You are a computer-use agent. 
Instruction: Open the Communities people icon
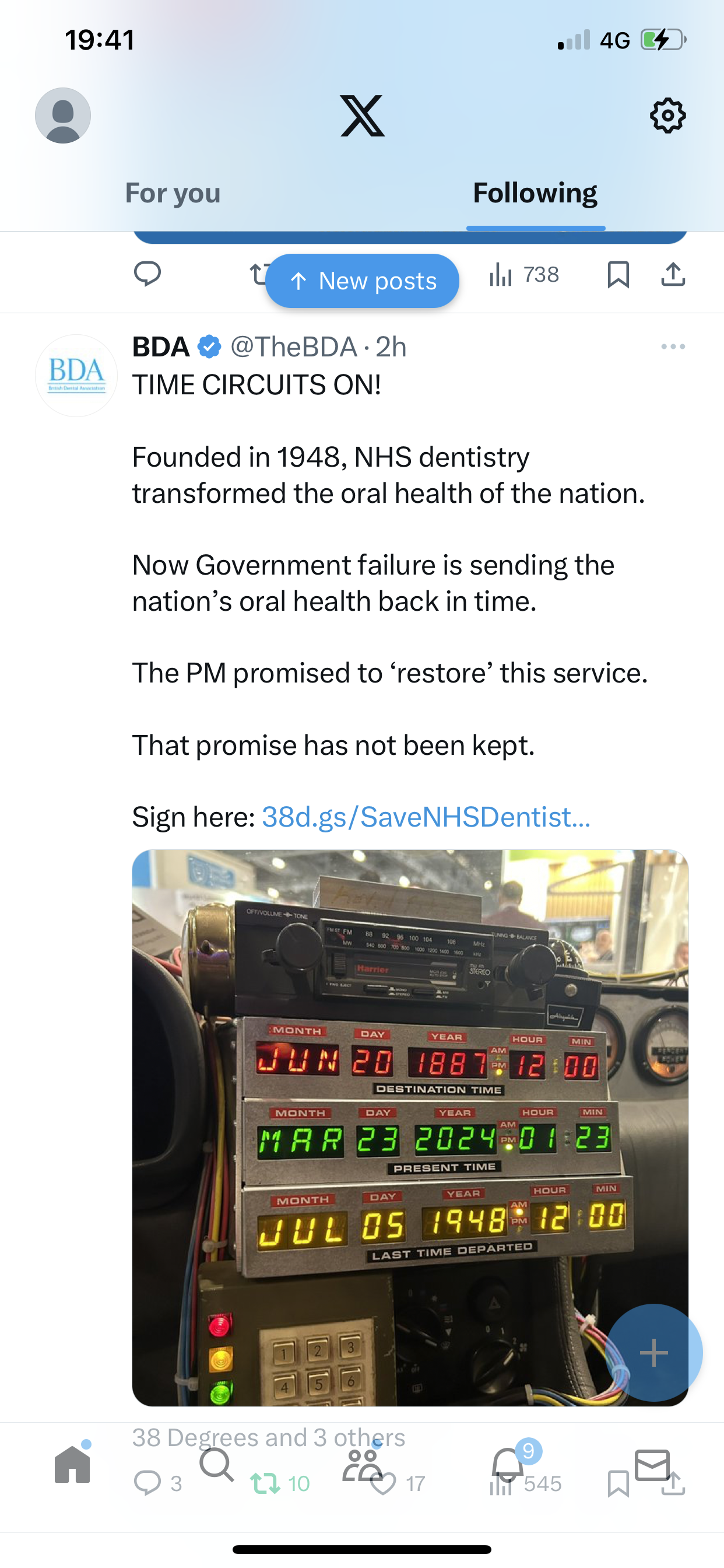pos(362,1465)
